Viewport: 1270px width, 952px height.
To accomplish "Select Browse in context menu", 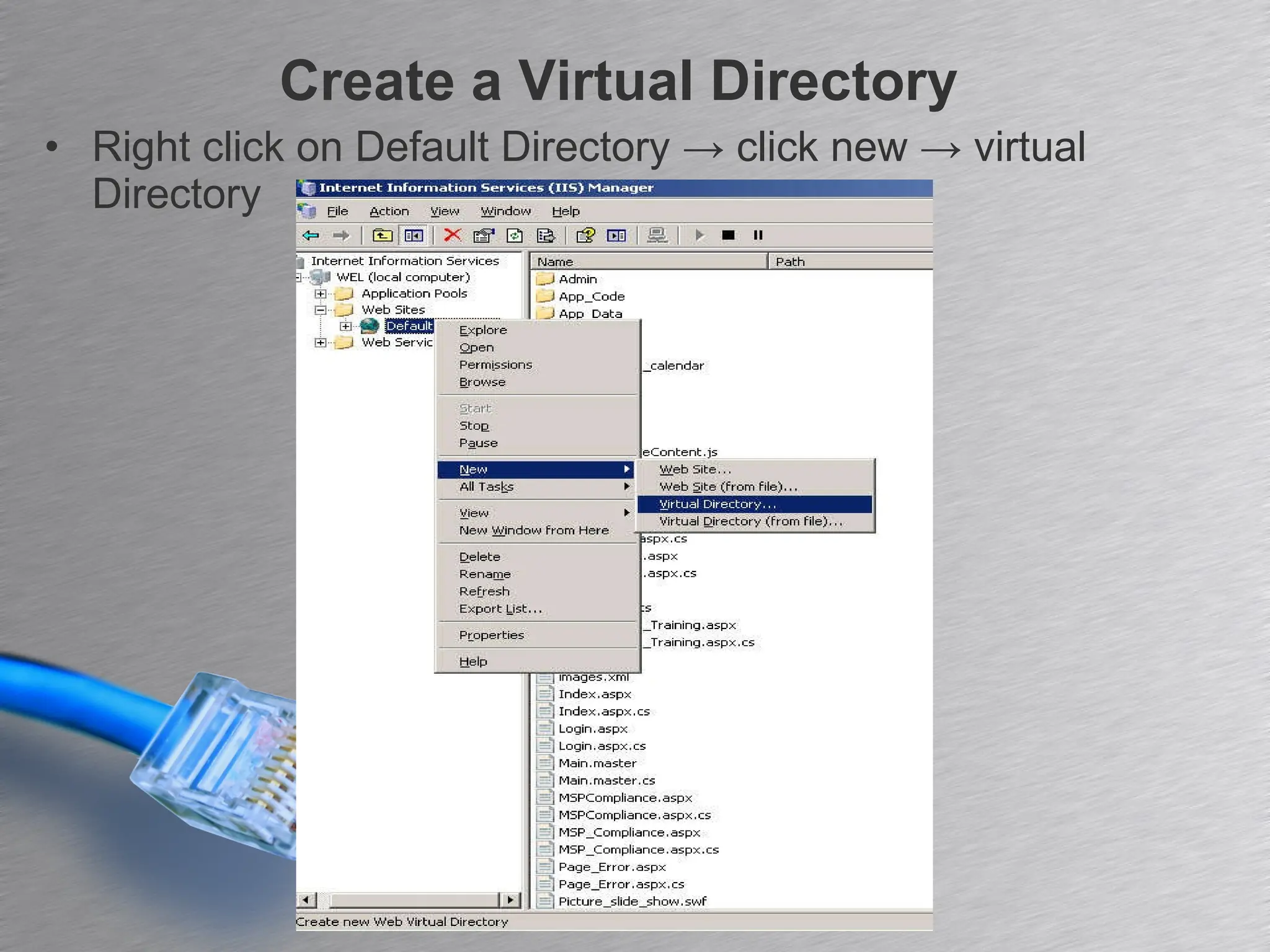I will (x=537, y=382).
